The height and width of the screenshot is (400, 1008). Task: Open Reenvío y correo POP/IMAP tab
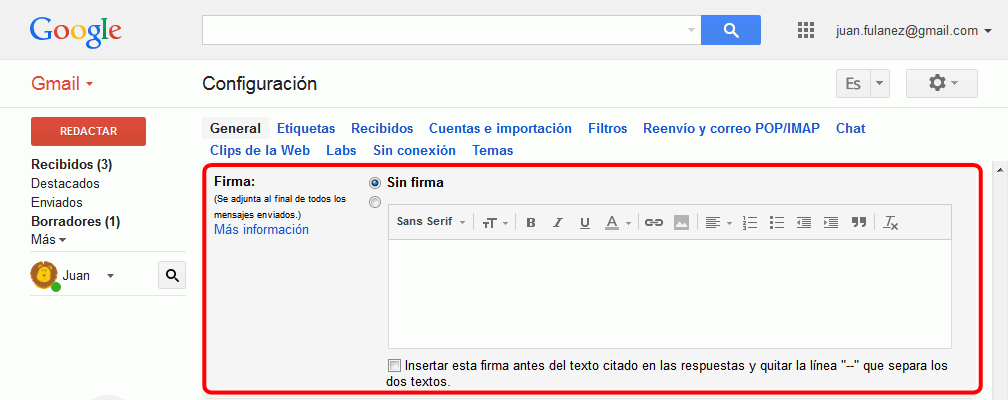(x=732, y=129)
